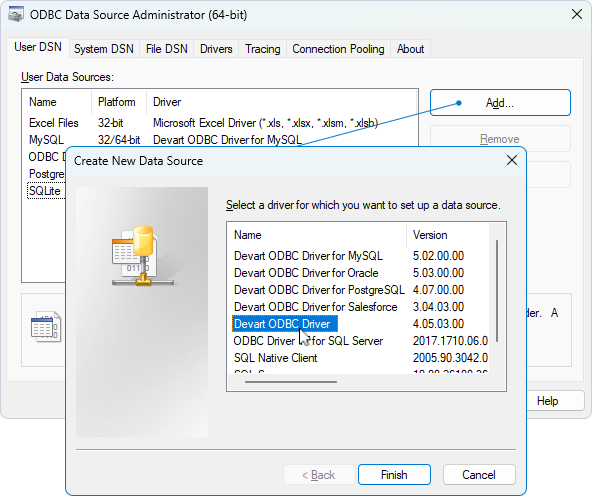Close the Create New Data Source dialog
The width and height of the screenshot is (592, 496).
(x=512, y=160)
